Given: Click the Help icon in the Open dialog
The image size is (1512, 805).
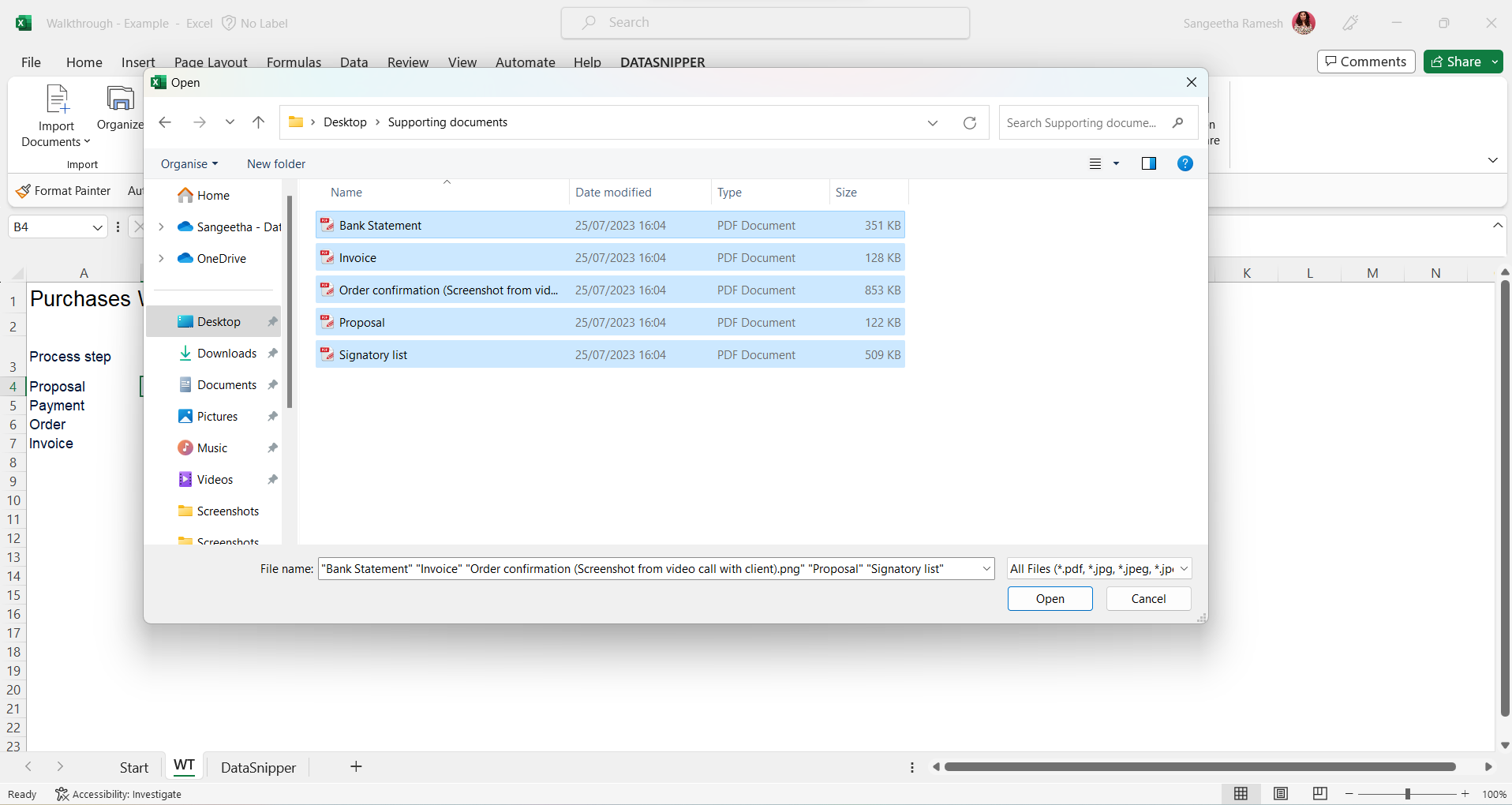Looking at the screenshot, I should 1185,163.
